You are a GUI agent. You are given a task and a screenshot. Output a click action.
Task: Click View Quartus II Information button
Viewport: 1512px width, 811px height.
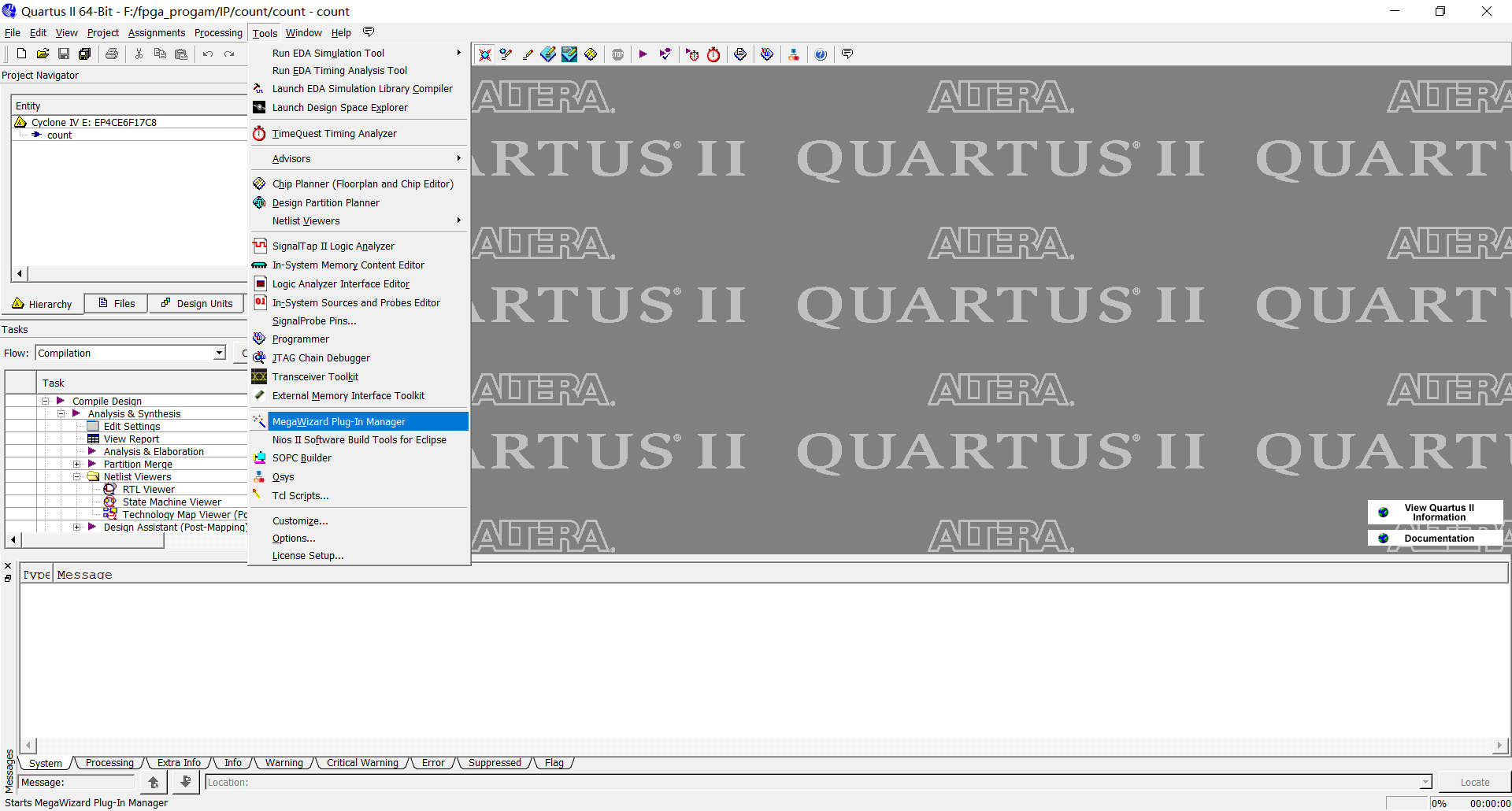(1435, 513)
